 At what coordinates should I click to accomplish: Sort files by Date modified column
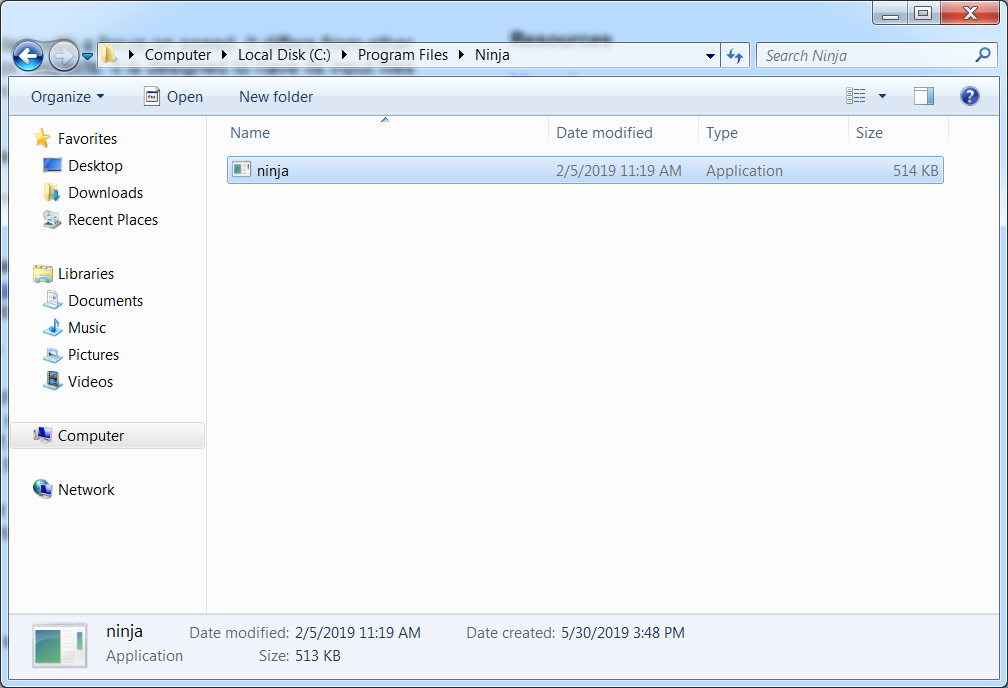pos(604,133)
